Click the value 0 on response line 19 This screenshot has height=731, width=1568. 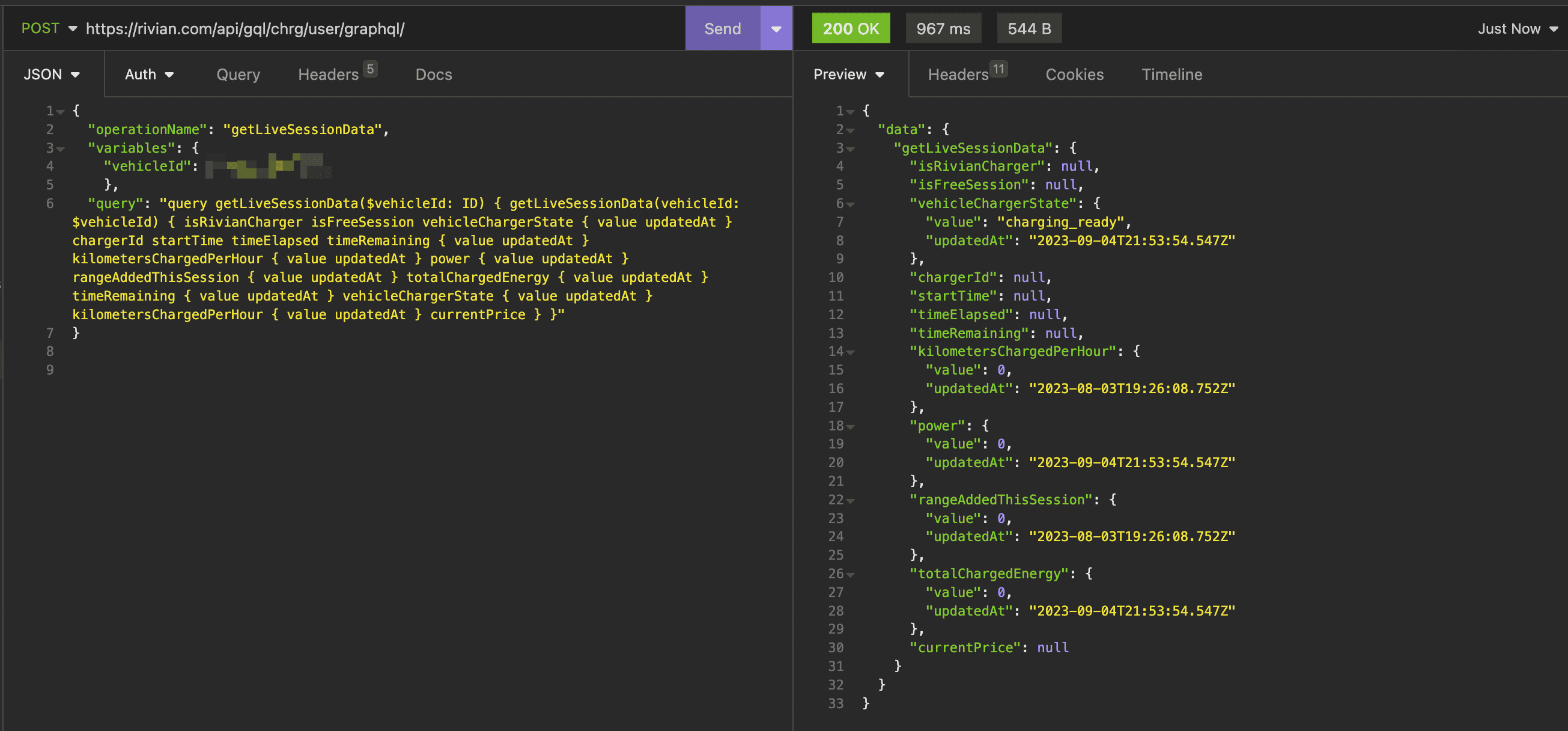coord(1001,444)
